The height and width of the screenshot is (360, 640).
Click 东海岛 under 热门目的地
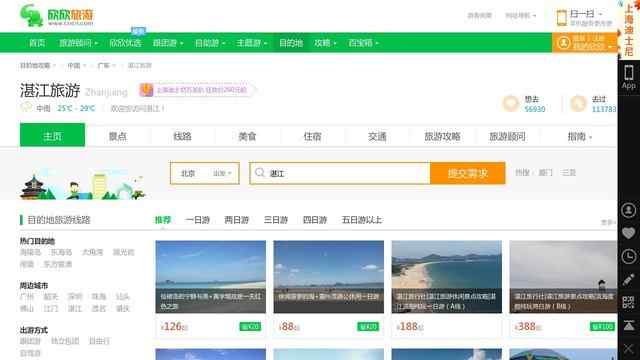[61, 252]
